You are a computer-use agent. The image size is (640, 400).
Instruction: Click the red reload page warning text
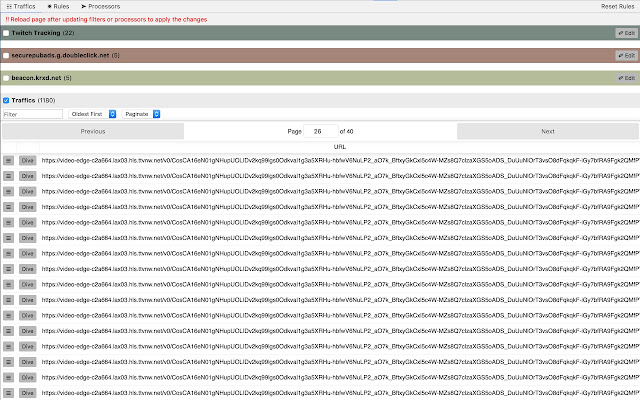point(106,20)
